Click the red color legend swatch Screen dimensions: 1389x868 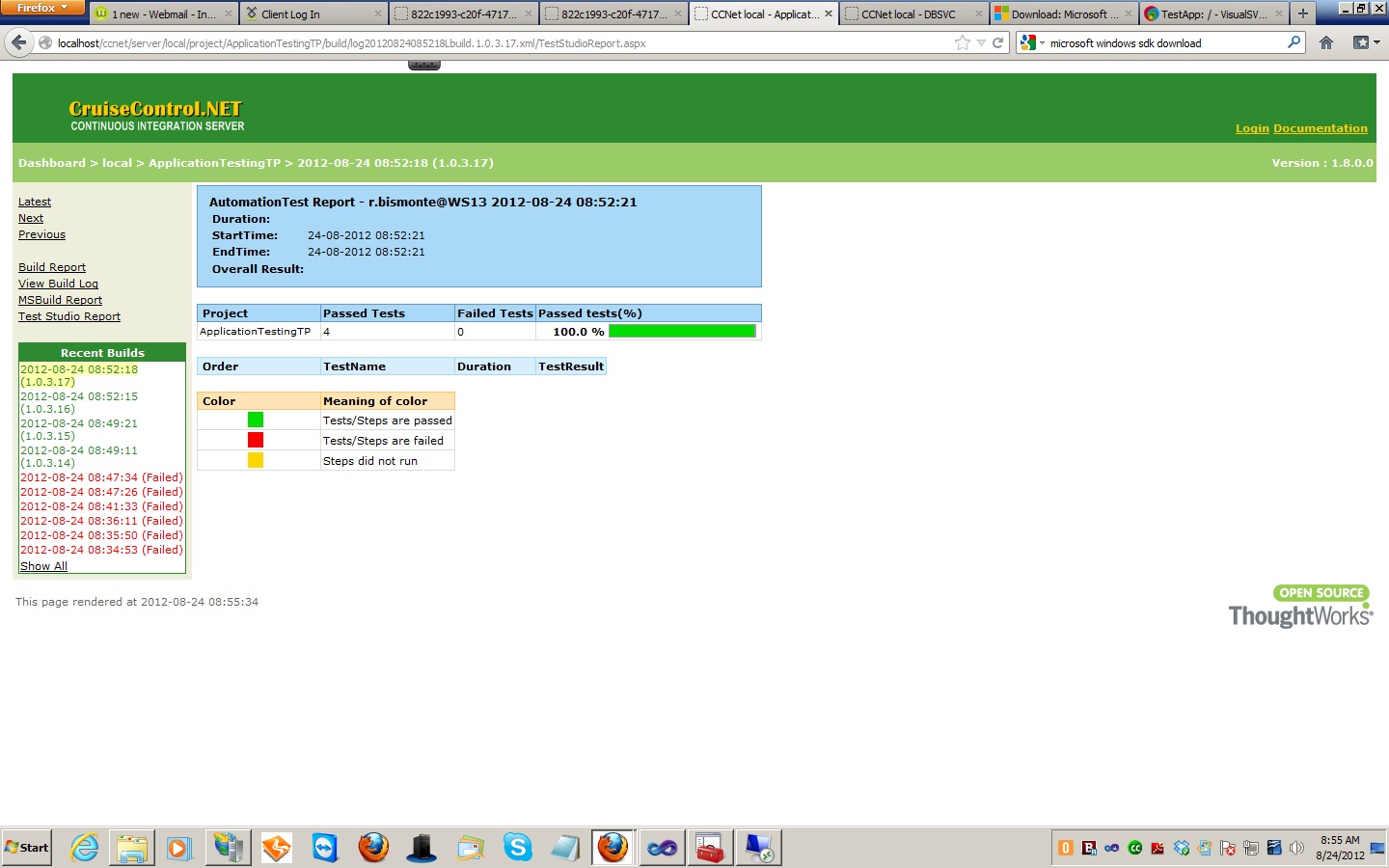256,440
